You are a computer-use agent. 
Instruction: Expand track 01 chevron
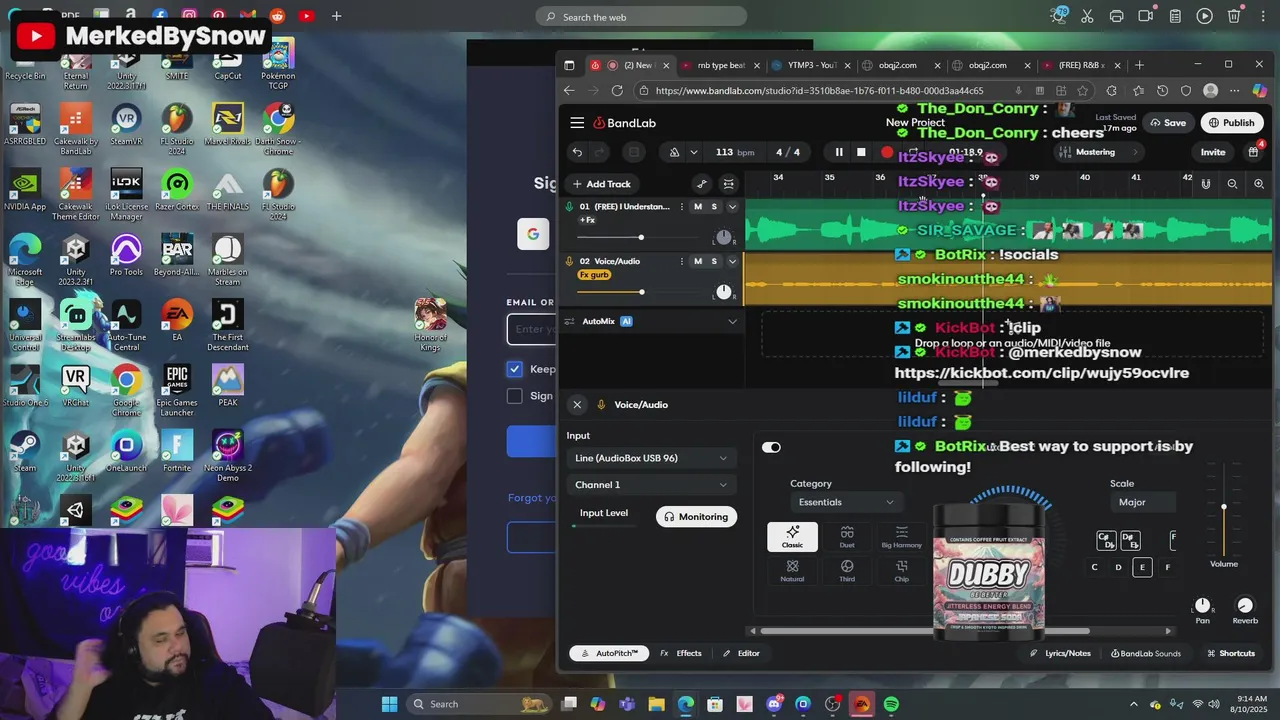732,207
